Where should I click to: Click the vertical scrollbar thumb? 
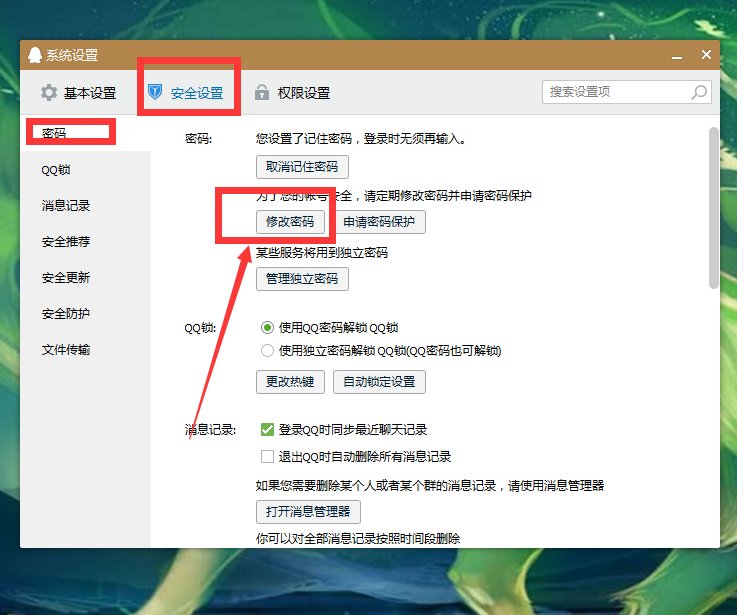point(713,207)
